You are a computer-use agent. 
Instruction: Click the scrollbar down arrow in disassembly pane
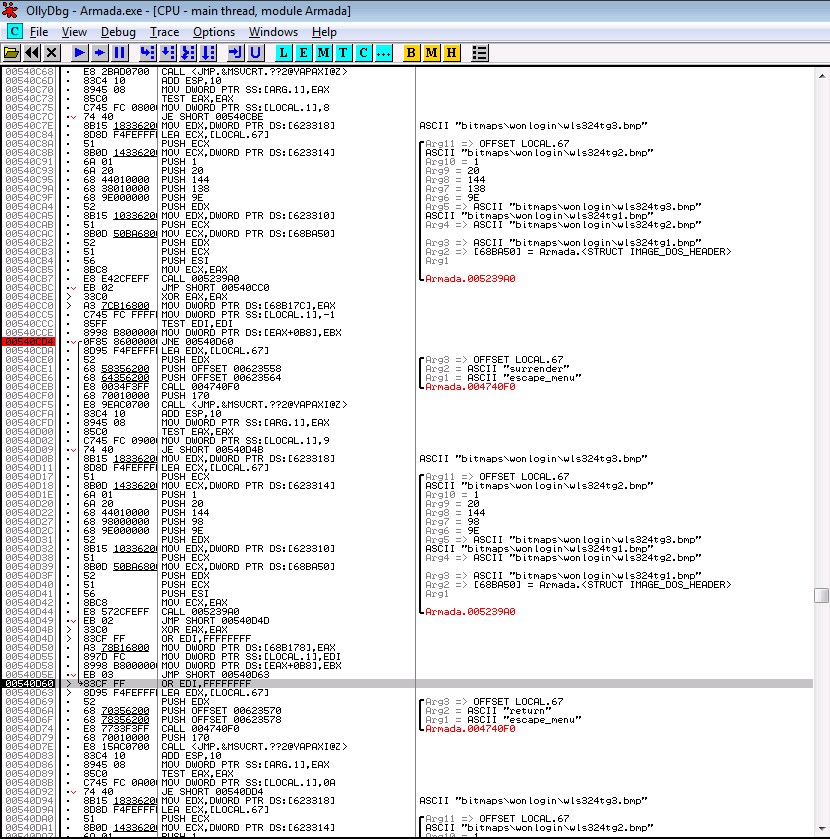[x=821, y=829]
